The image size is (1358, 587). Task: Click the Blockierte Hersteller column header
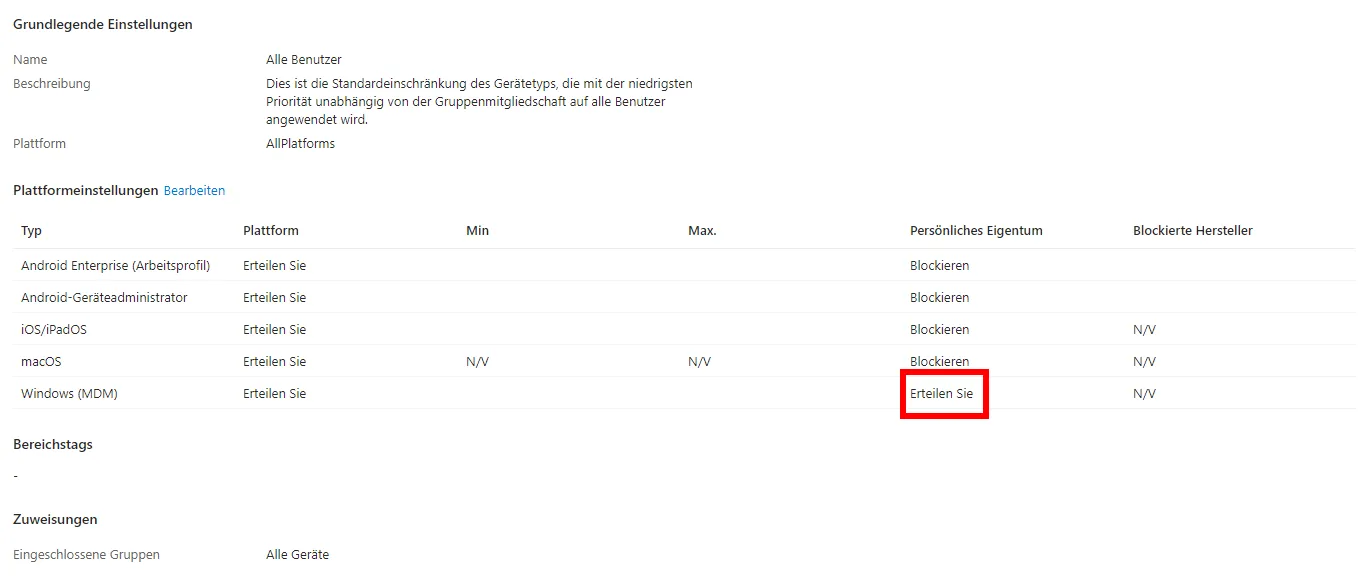(1192, 231)
